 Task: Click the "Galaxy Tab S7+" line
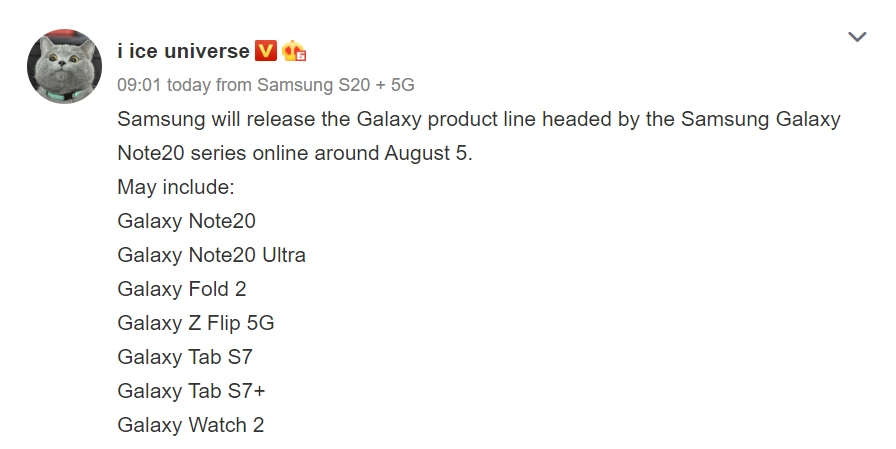tap(191, 391)
